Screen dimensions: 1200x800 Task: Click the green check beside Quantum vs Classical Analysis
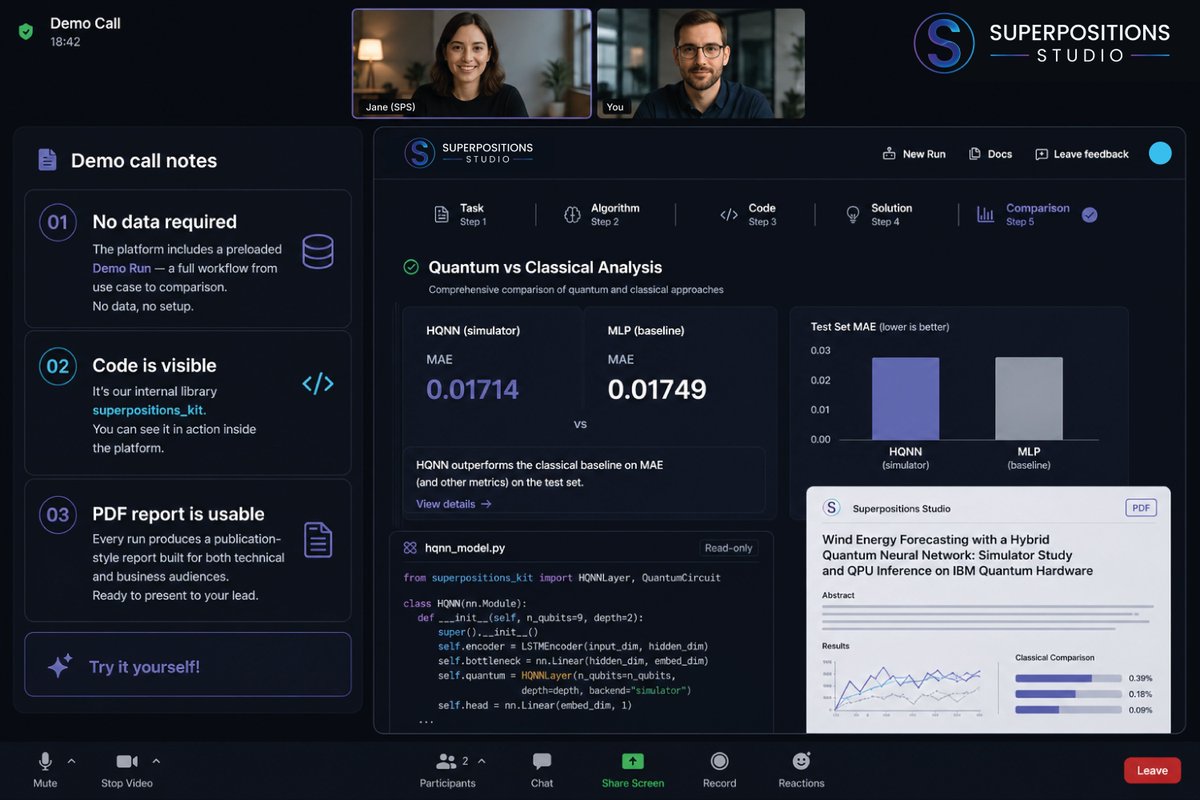pos(411,267)
